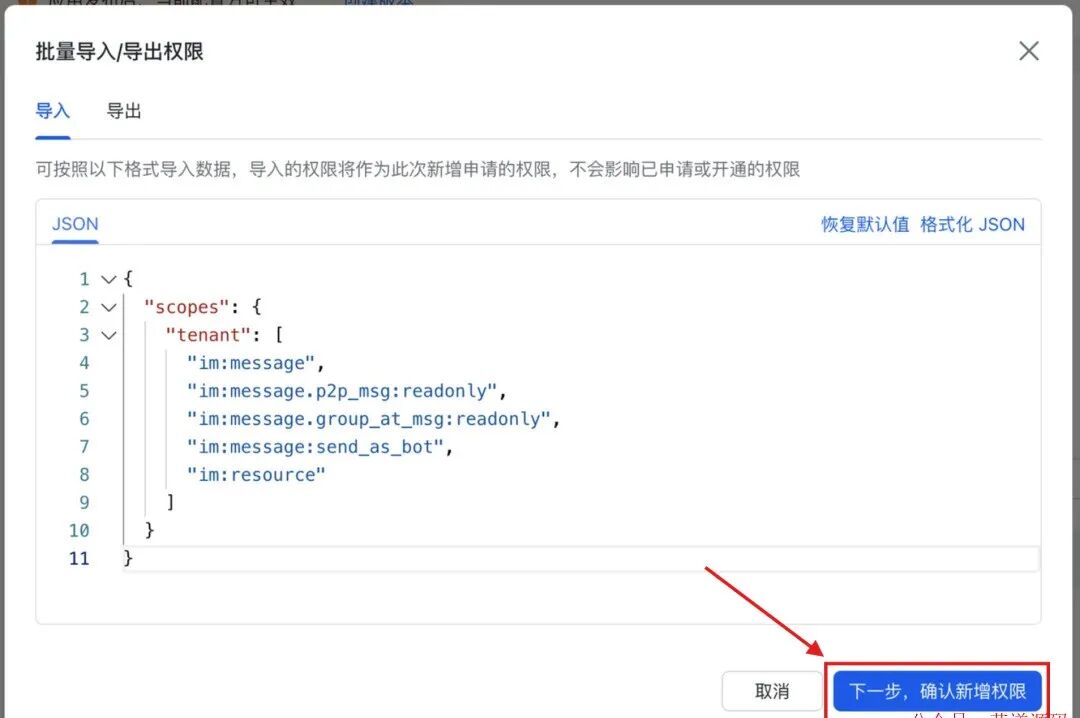
Task: Open the JSON editor tab
Action: (x=74, y=224)
